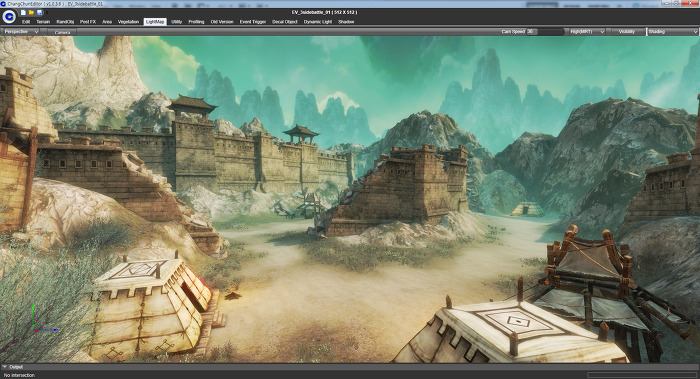Create a new file with the page icon
The image size is (700, 379).
[23, 12]
